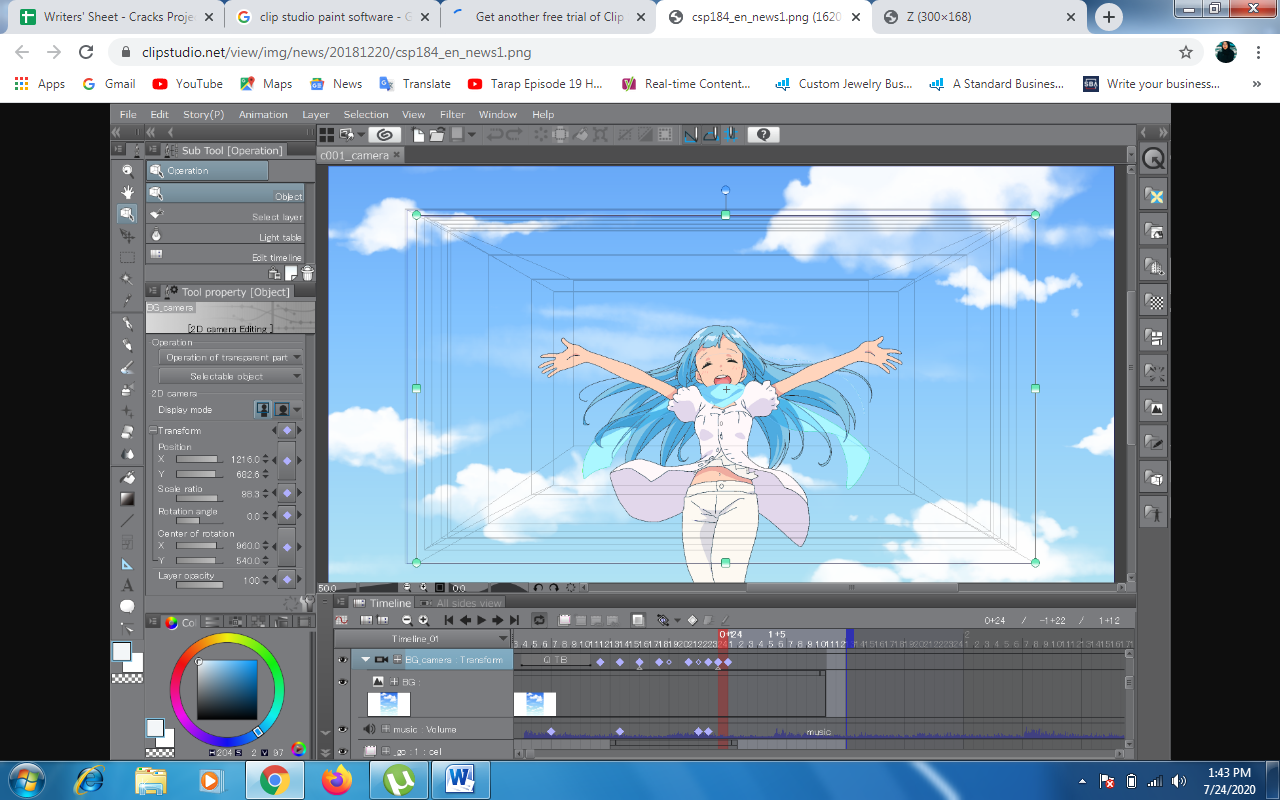Screen dimensions: 1280x800
Task: Click the Operation sub tool group button
Action: pyautogui.click(x=208, y=171)
